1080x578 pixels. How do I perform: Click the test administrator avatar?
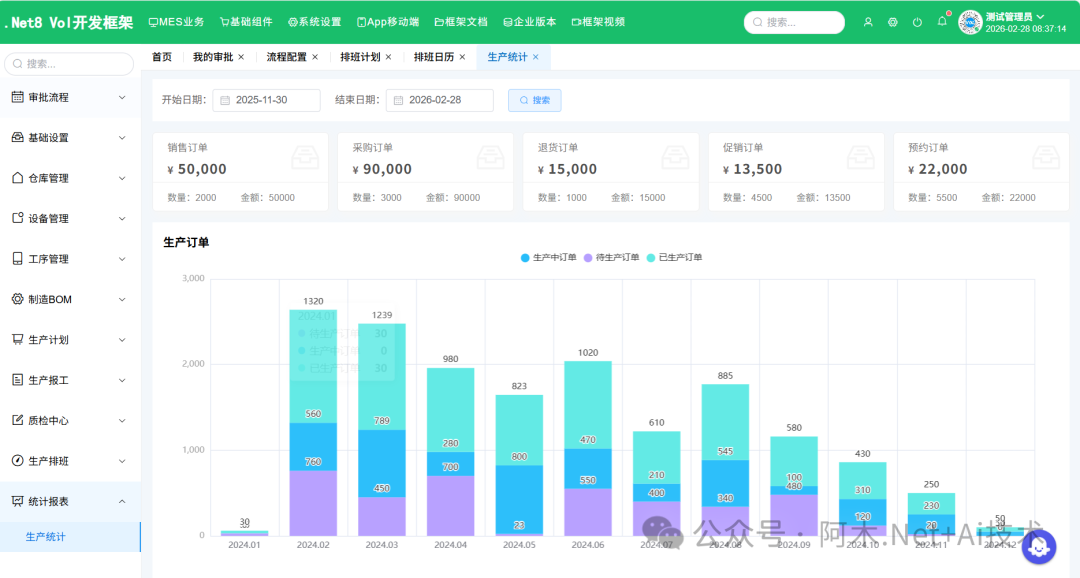click(x=970, y=22)
